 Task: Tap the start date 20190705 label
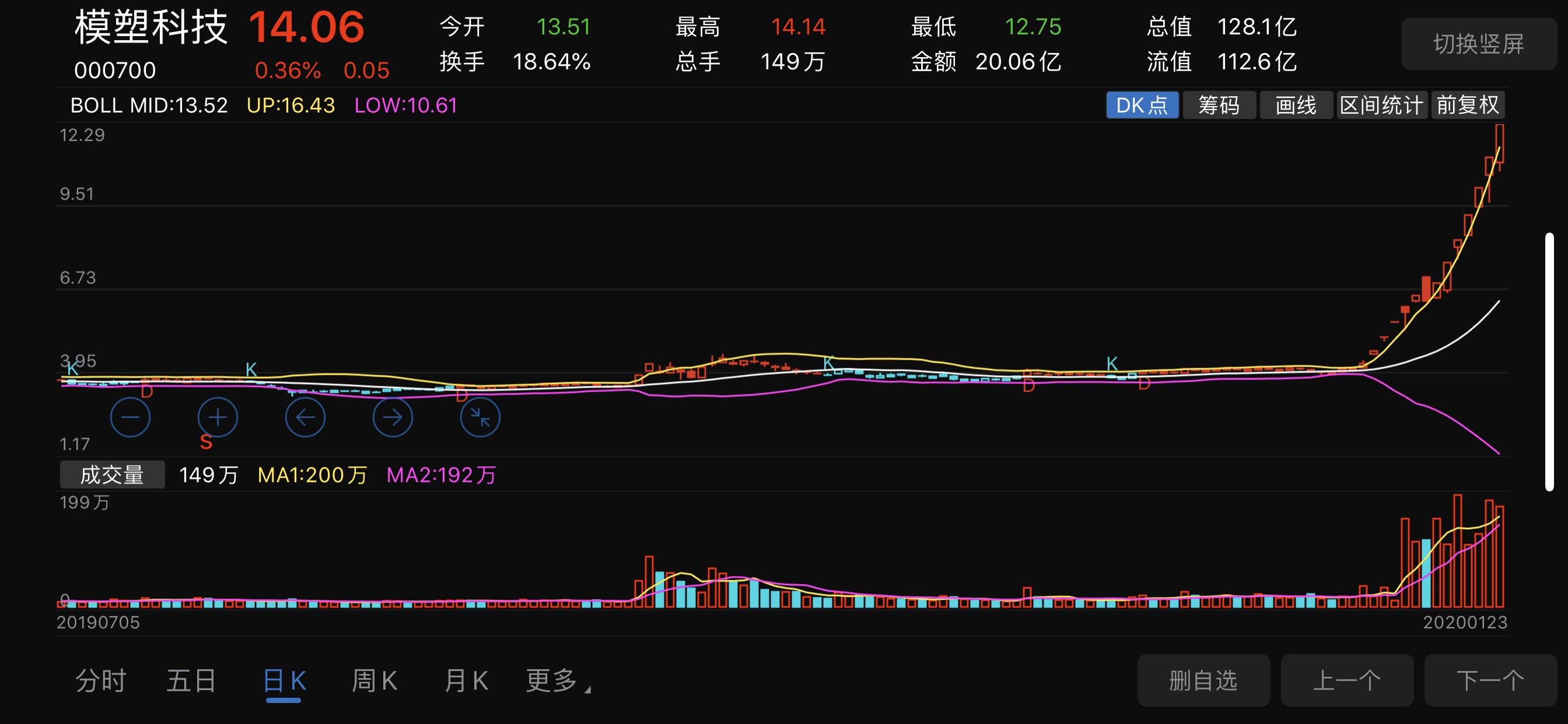coord(98,623)
